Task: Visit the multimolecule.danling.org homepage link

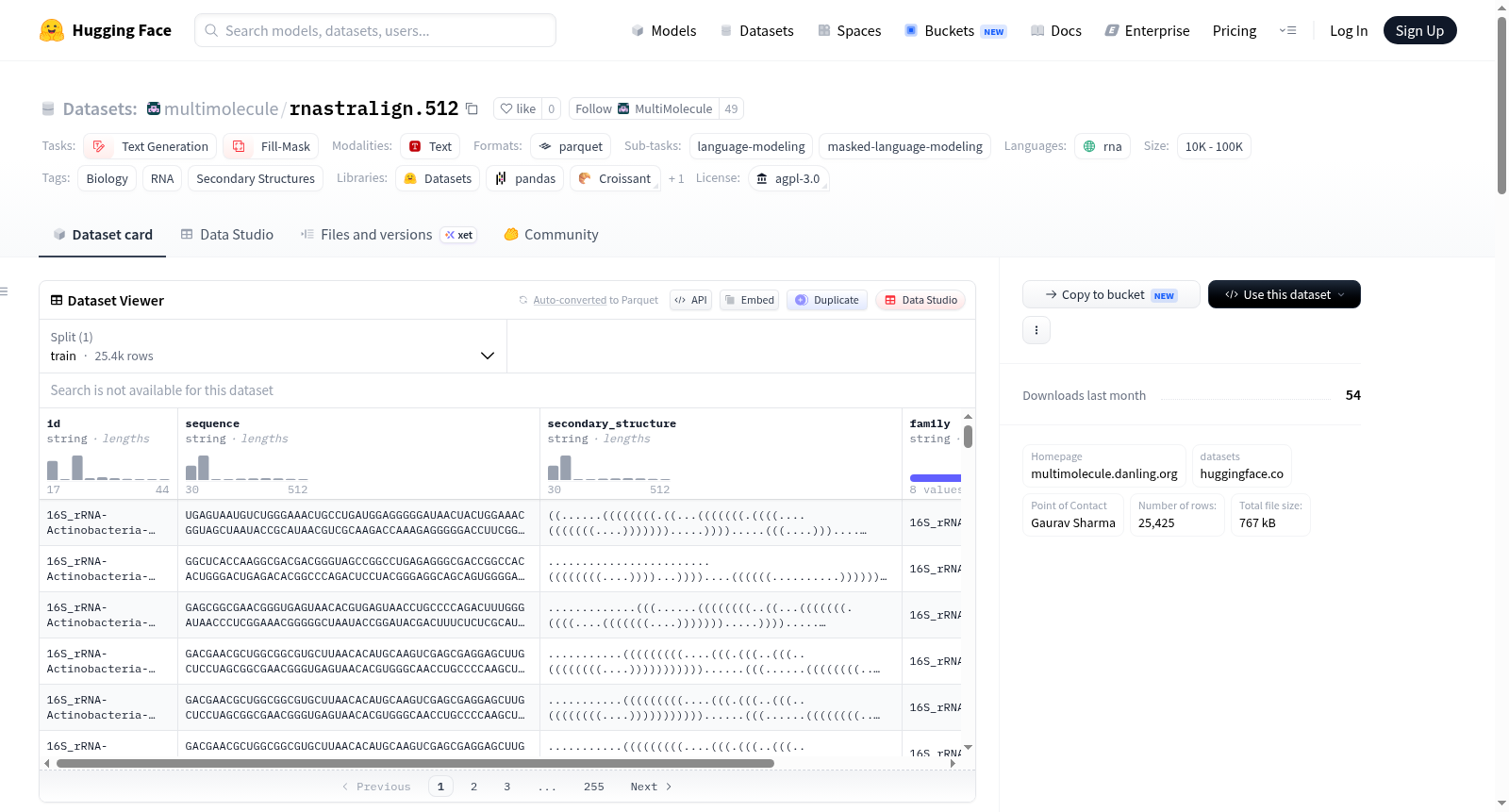Action: (1104, 473)
